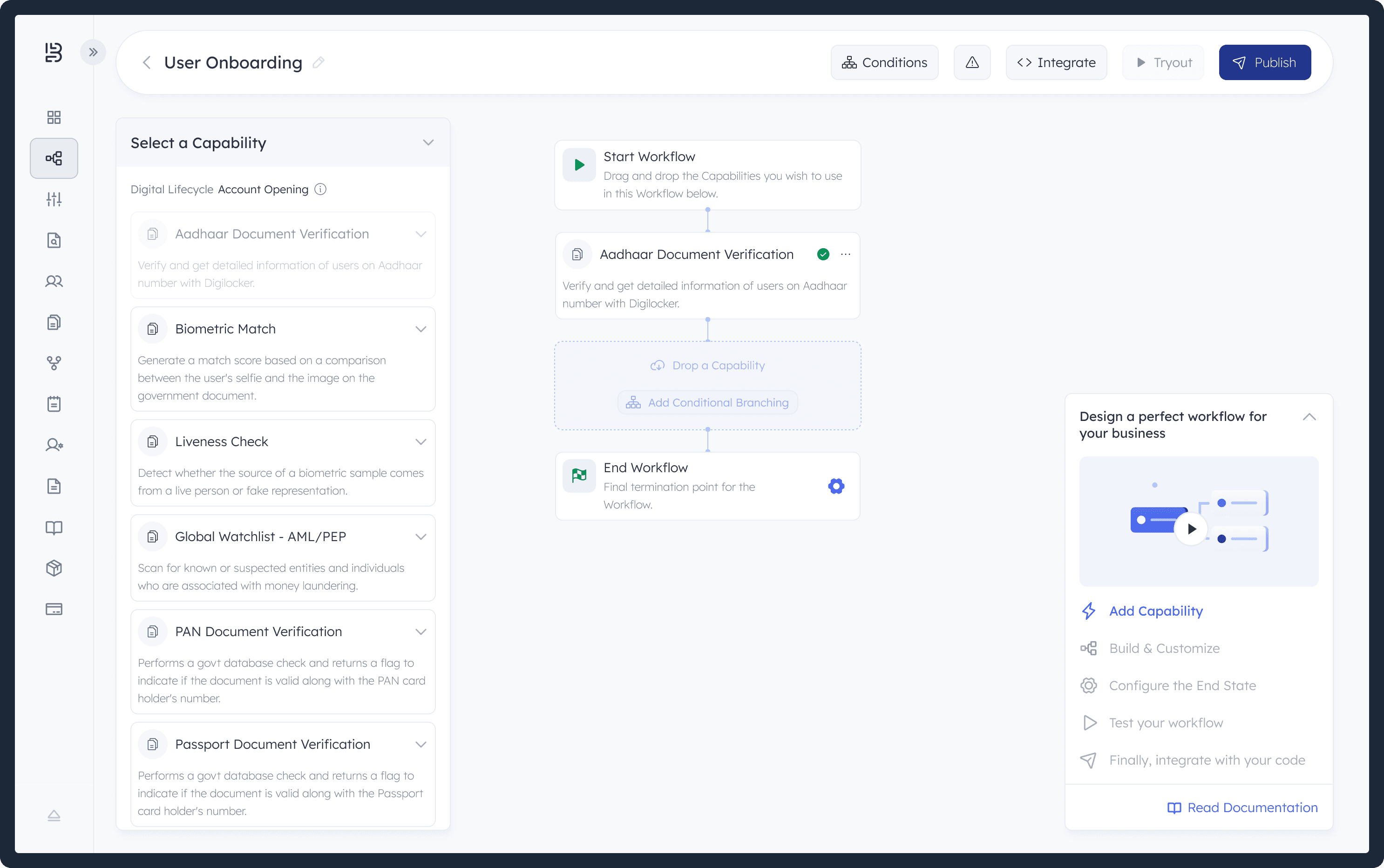Select Add Capability step in guide
The image size is (1384, 868).
click(x=1155, y=611)
